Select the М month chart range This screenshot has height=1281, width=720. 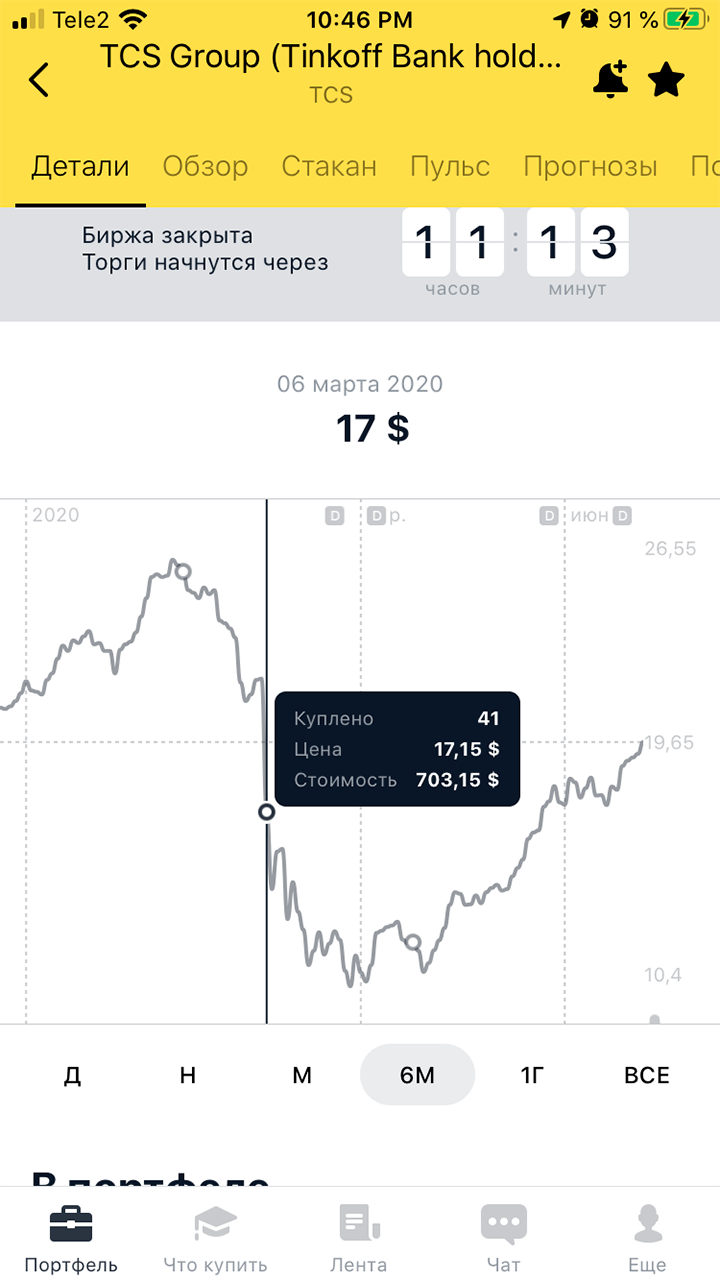(x=302, y=1075)
